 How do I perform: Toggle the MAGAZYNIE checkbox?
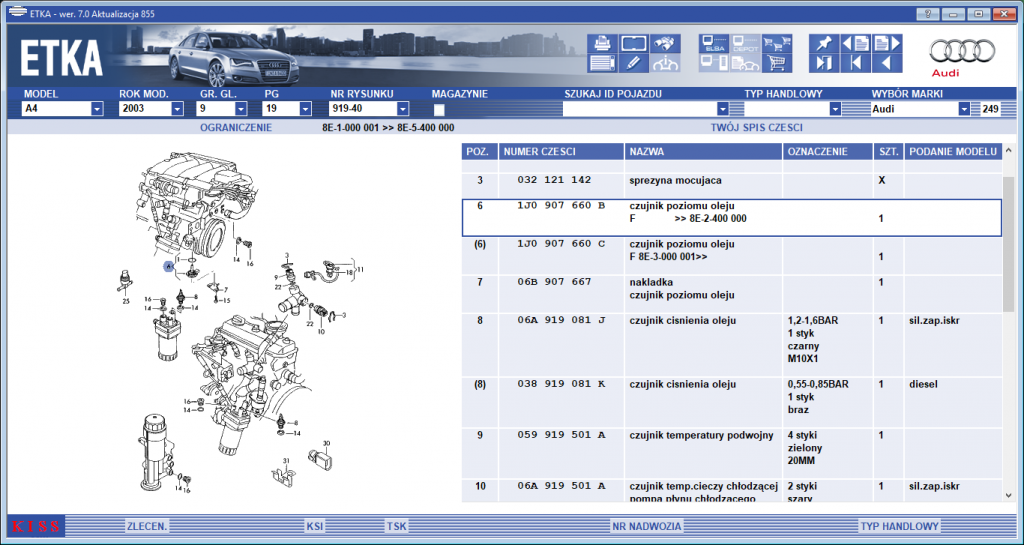pyautogui.click(x=440, y=110)
